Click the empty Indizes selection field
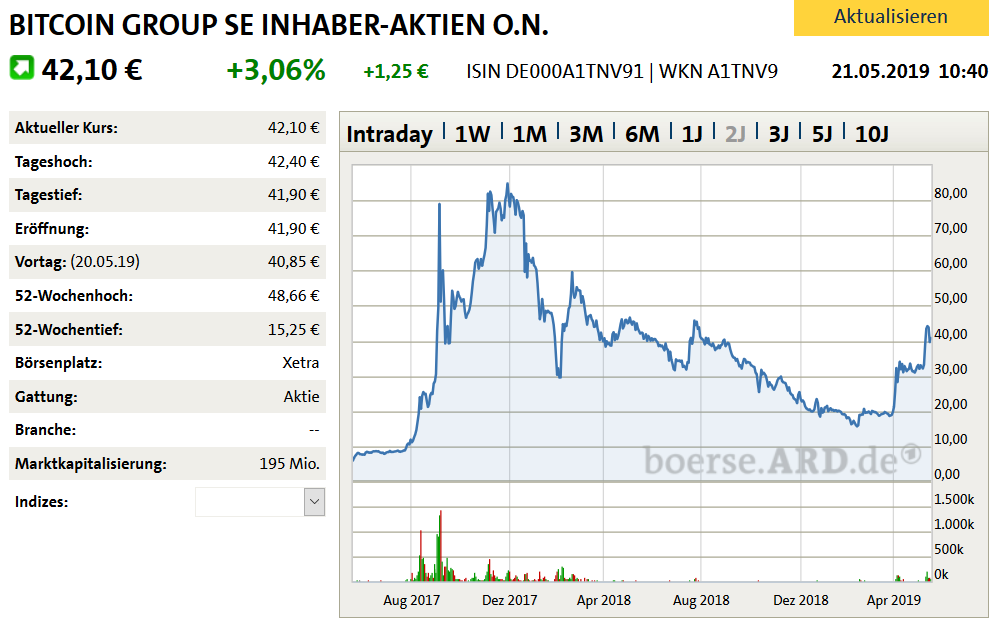This screenshot has height=632, width=1000. coord(250,502)
